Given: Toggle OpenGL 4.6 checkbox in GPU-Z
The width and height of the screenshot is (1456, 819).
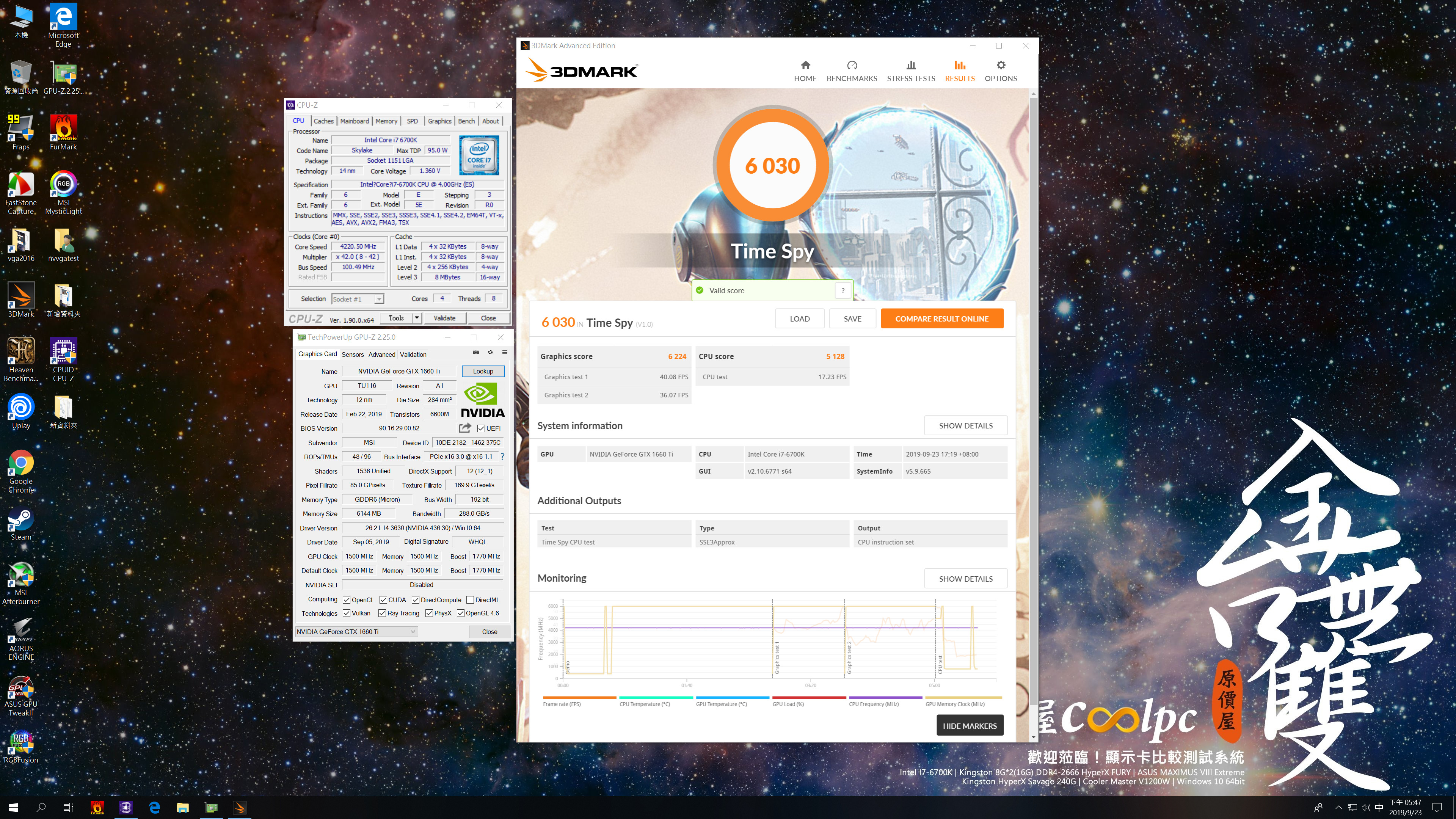Looking at the screenshot, I should 461,613.
